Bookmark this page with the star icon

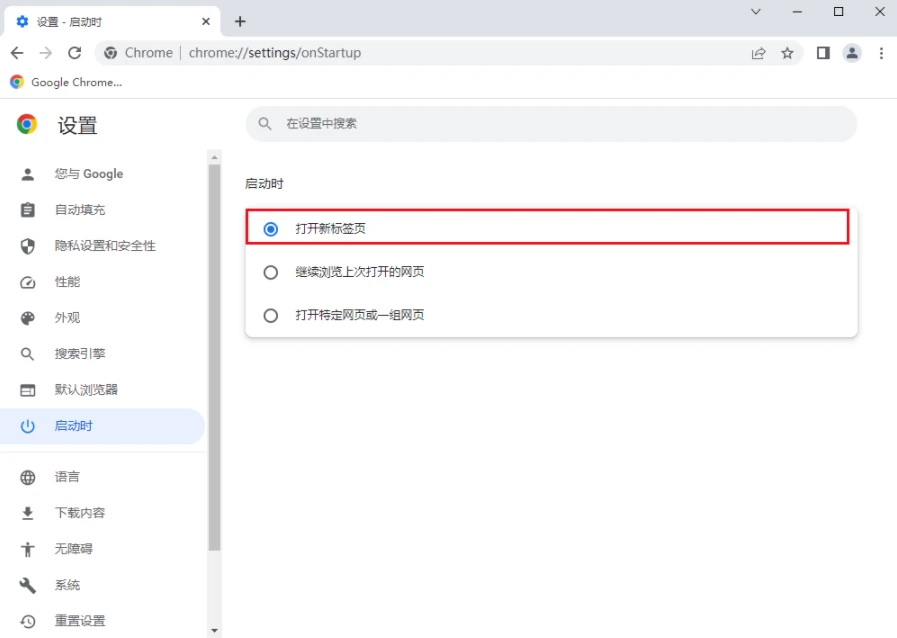click(x=787, y=53)
